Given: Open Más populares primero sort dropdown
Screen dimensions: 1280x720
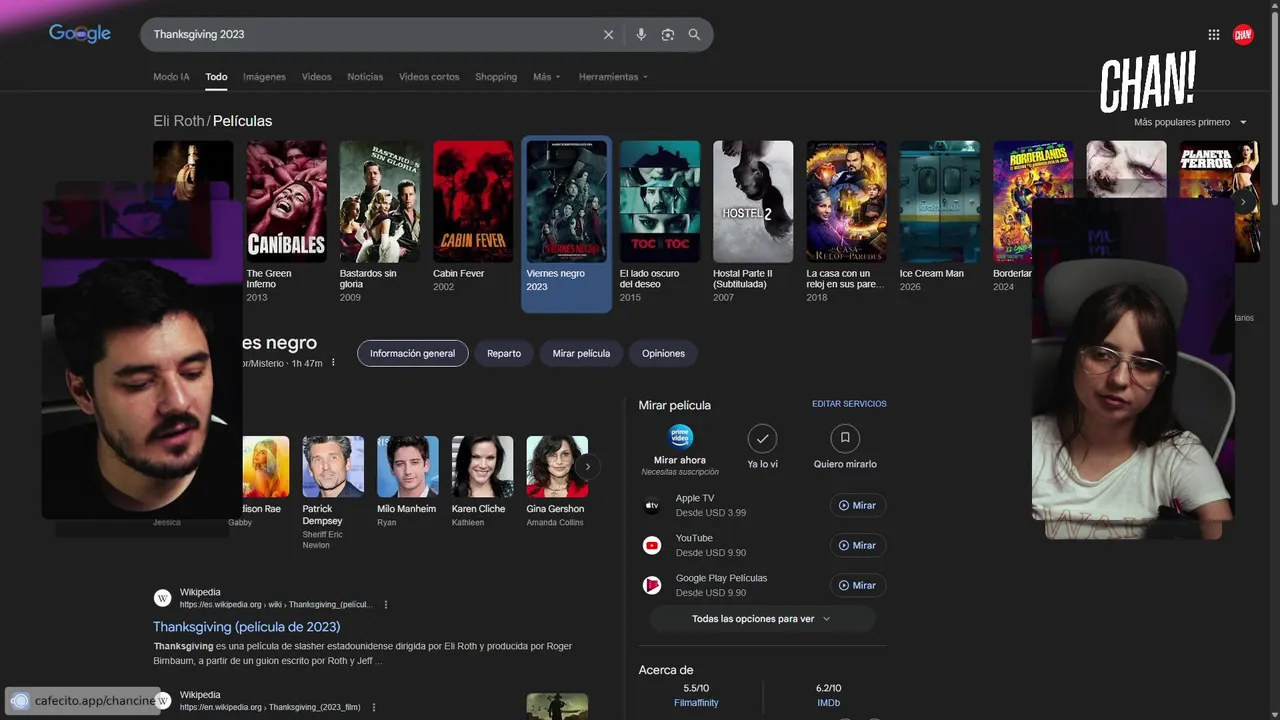Looking at the screenshot, I should [1190, 122].
